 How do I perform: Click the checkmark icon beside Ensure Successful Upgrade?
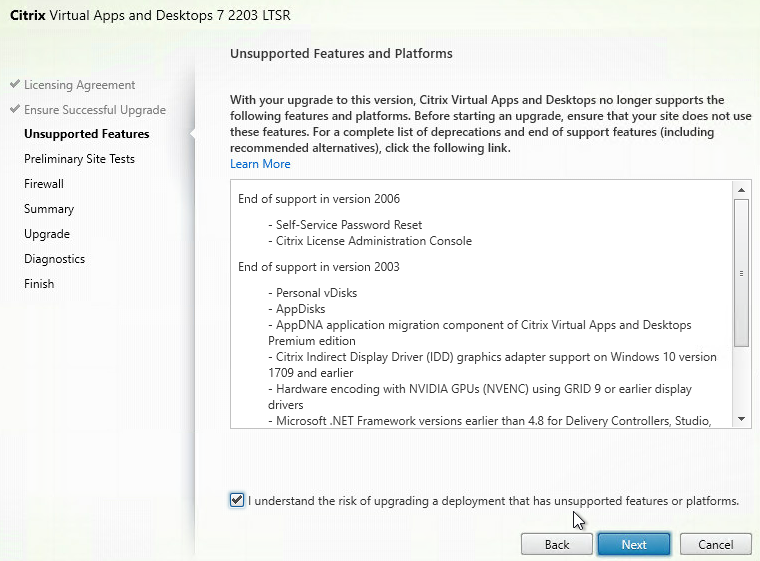15,109
